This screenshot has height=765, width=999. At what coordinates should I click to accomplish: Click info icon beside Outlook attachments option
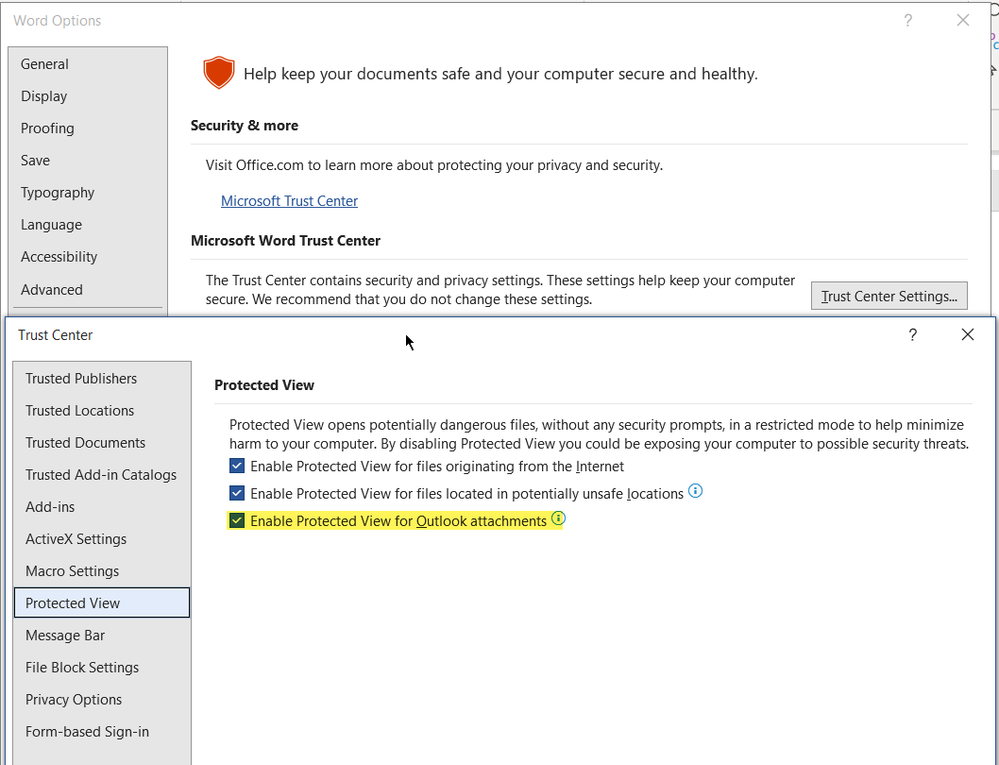coord(558,518)
